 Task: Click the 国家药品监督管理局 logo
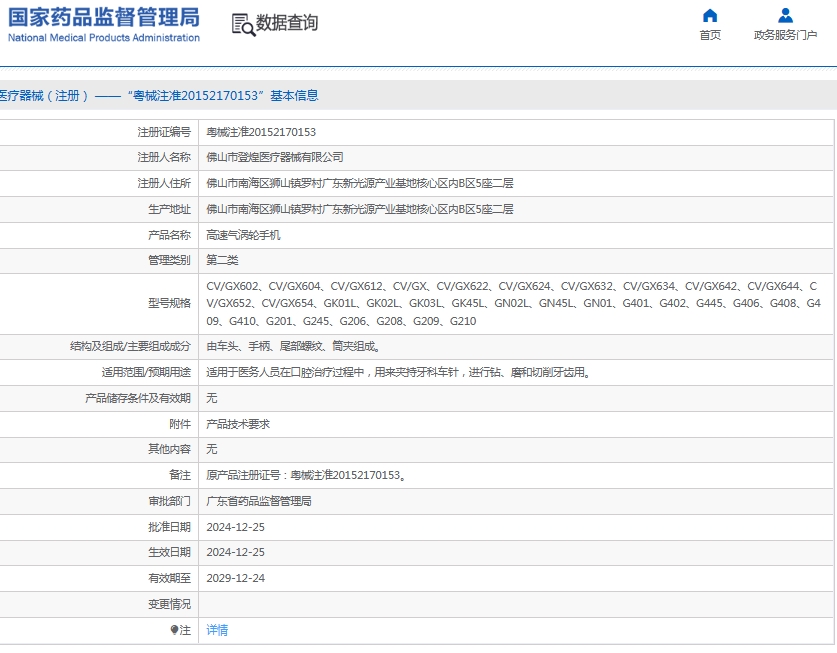100,25
